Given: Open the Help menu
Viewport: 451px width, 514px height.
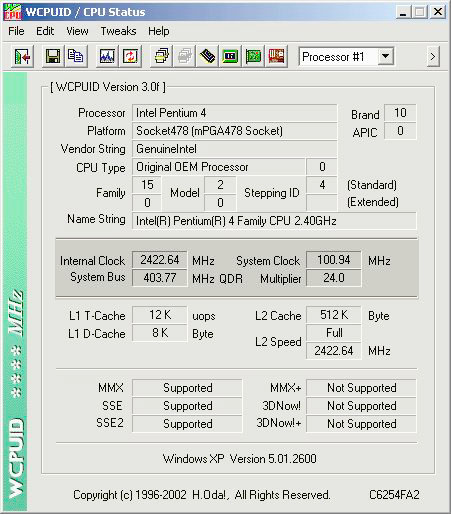Looking at the screenshot, I should (x=159, y=31).
